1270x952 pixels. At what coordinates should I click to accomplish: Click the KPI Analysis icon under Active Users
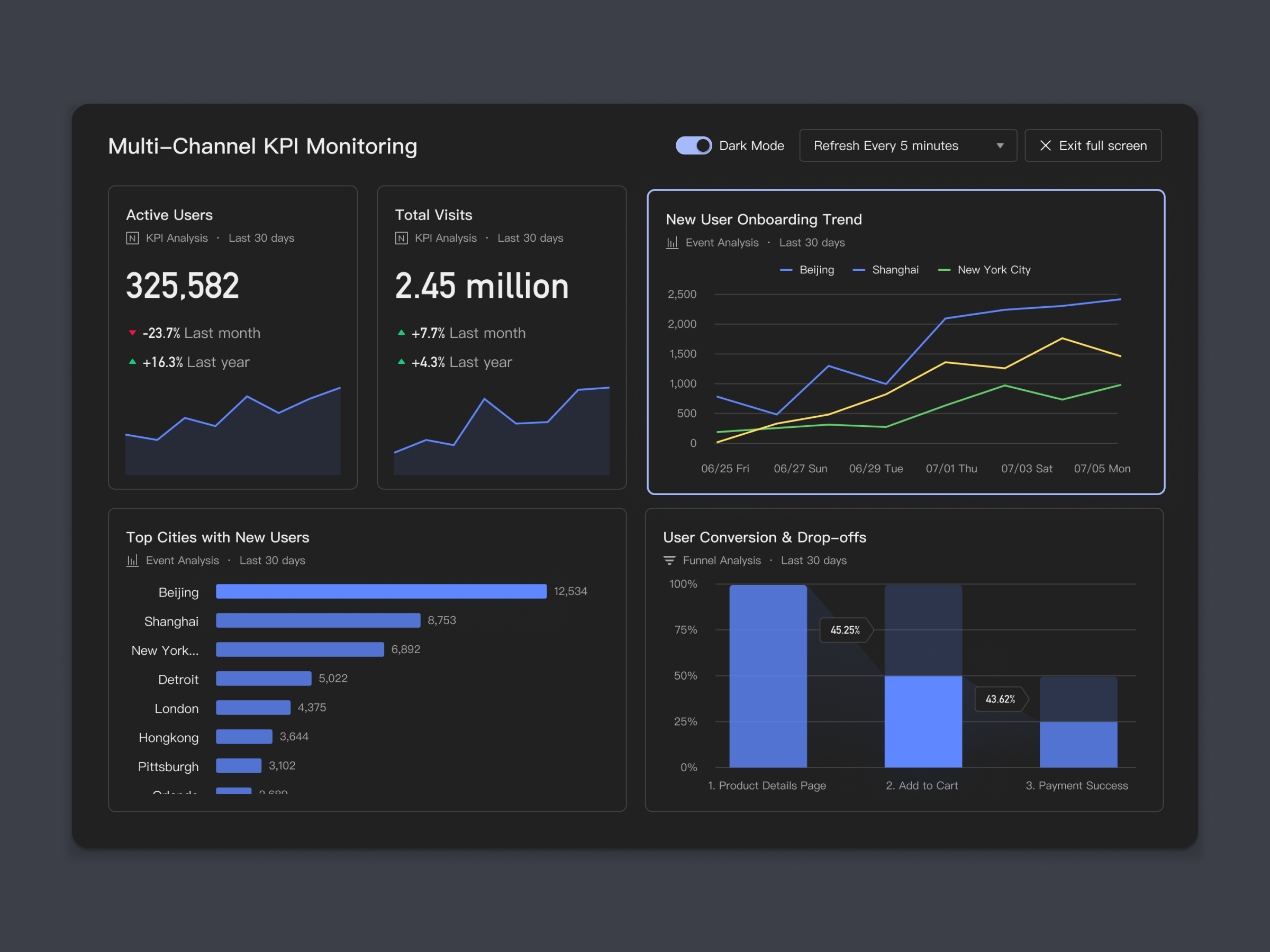(x=132, y=238)
